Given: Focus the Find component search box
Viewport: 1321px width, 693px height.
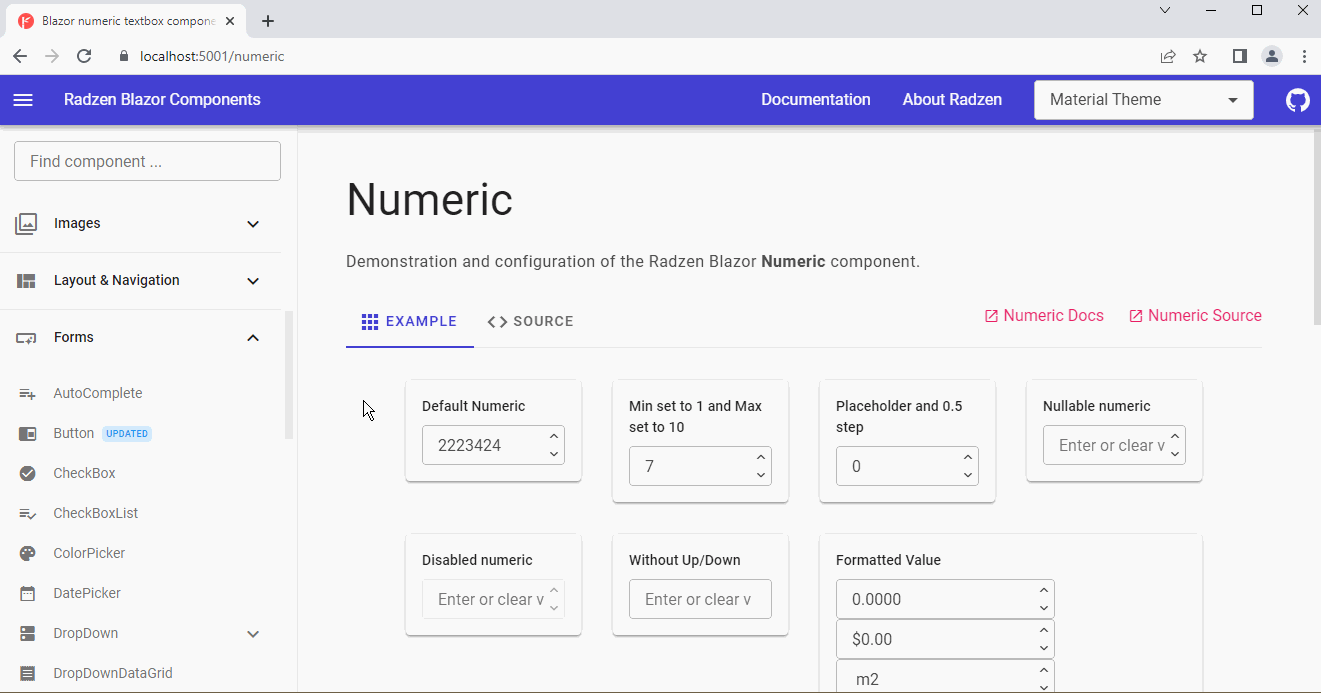Looking at the screenshot, I should (x=147, y=161).
